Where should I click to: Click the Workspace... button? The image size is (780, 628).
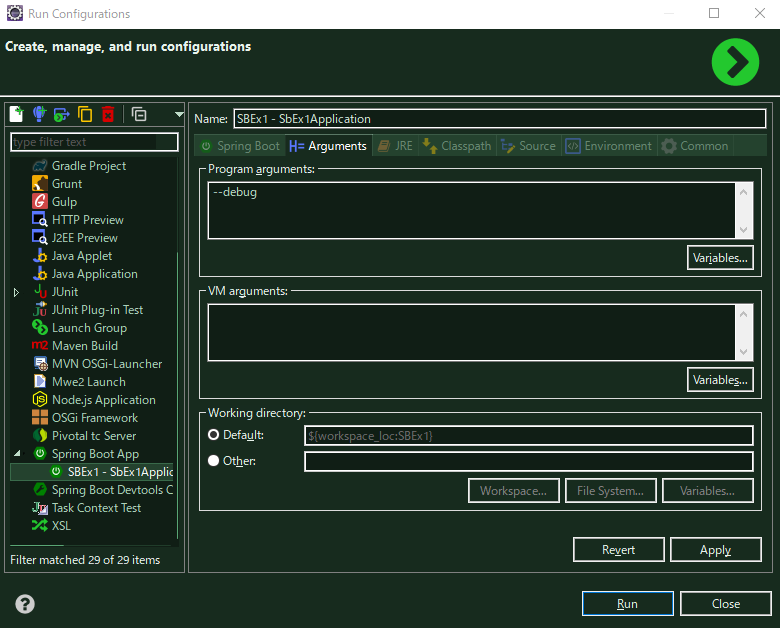pyautogui.click(x=513, y=491)
